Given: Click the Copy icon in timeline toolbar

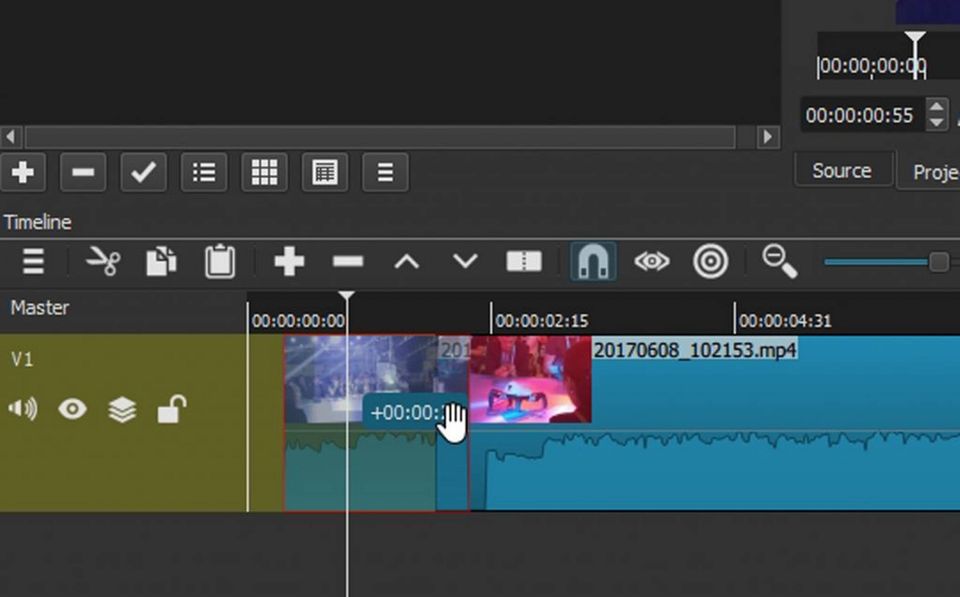Looking at the screenshot, I should (161, 262).
